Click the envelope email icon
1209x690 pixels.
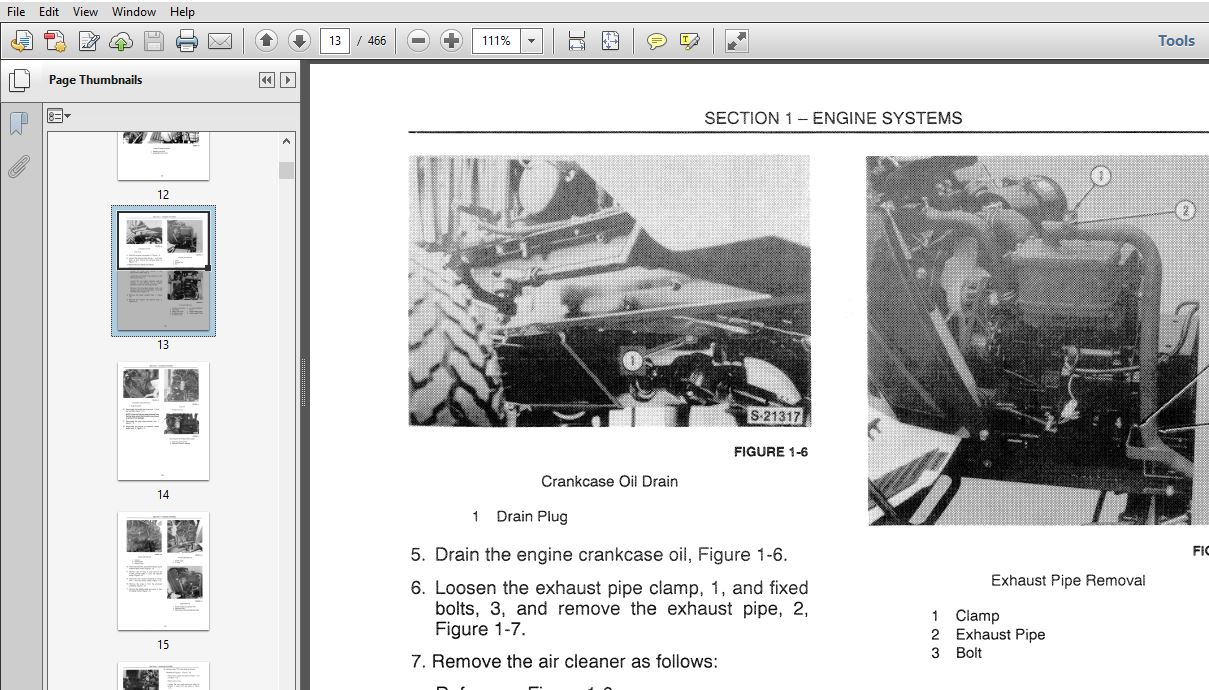[220, 41]
